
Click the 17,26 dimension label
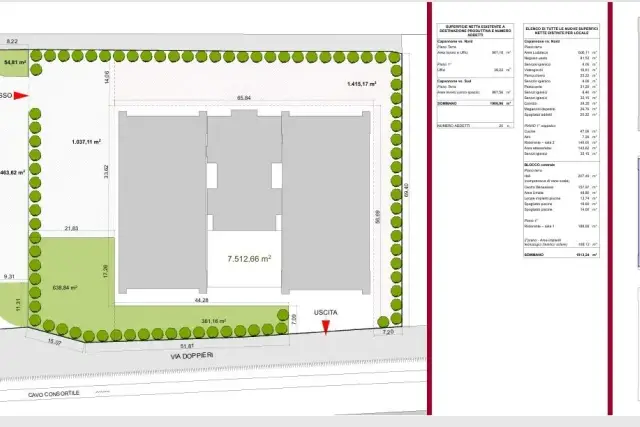click(106, 271)
